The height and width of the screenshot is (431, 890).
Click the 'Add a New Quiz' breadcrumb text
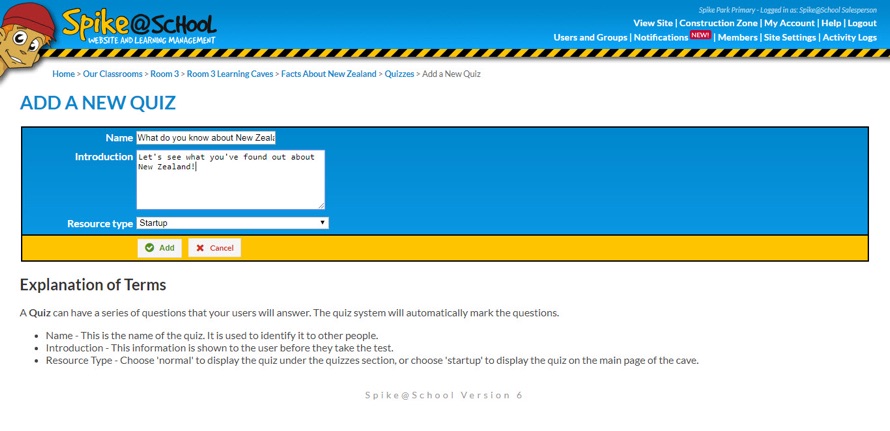(452, 74)
